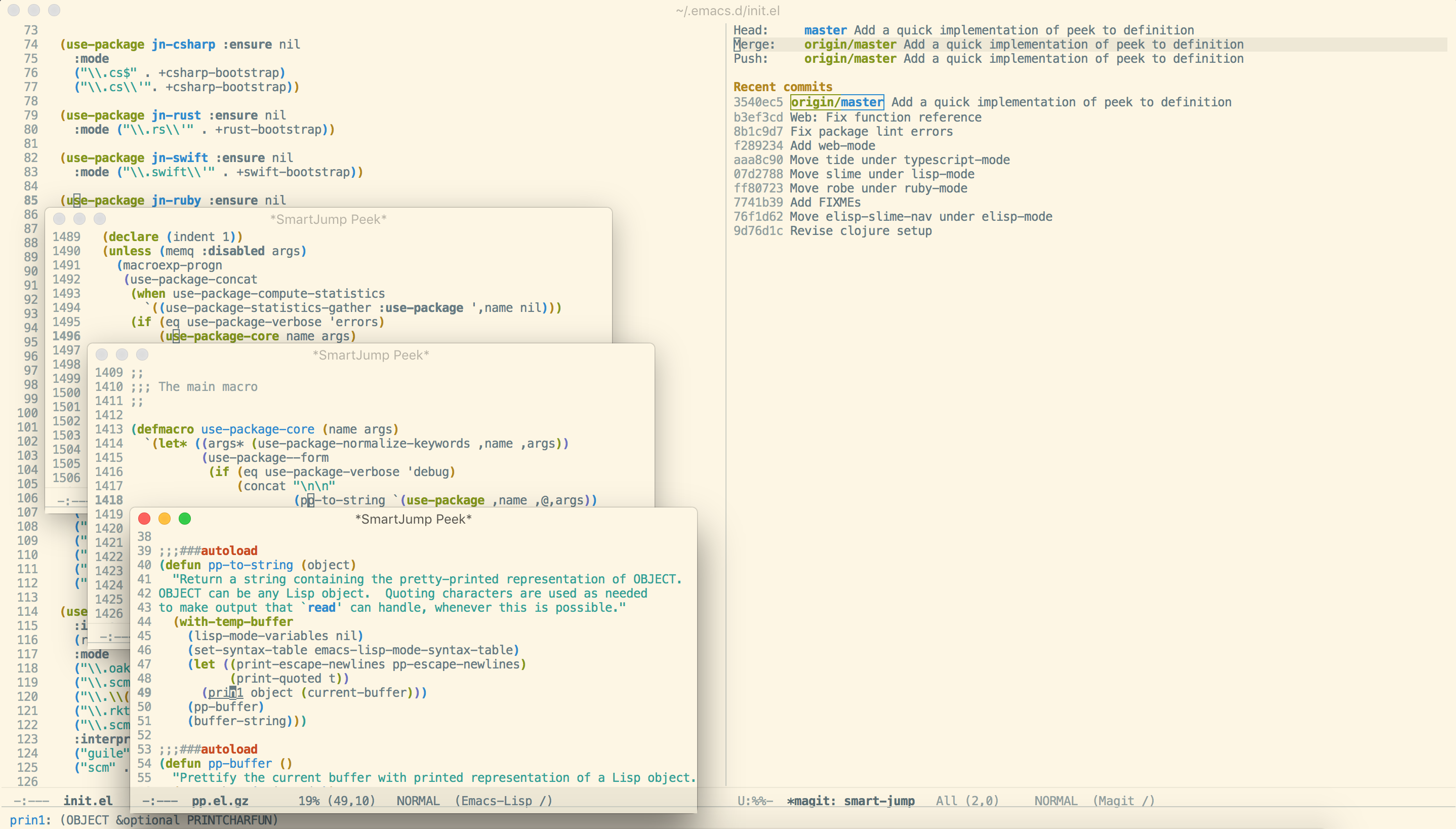Click grey minimize button of the main Emacs window
Viewport: 1456px width, 829px height.
coord(34,10)
